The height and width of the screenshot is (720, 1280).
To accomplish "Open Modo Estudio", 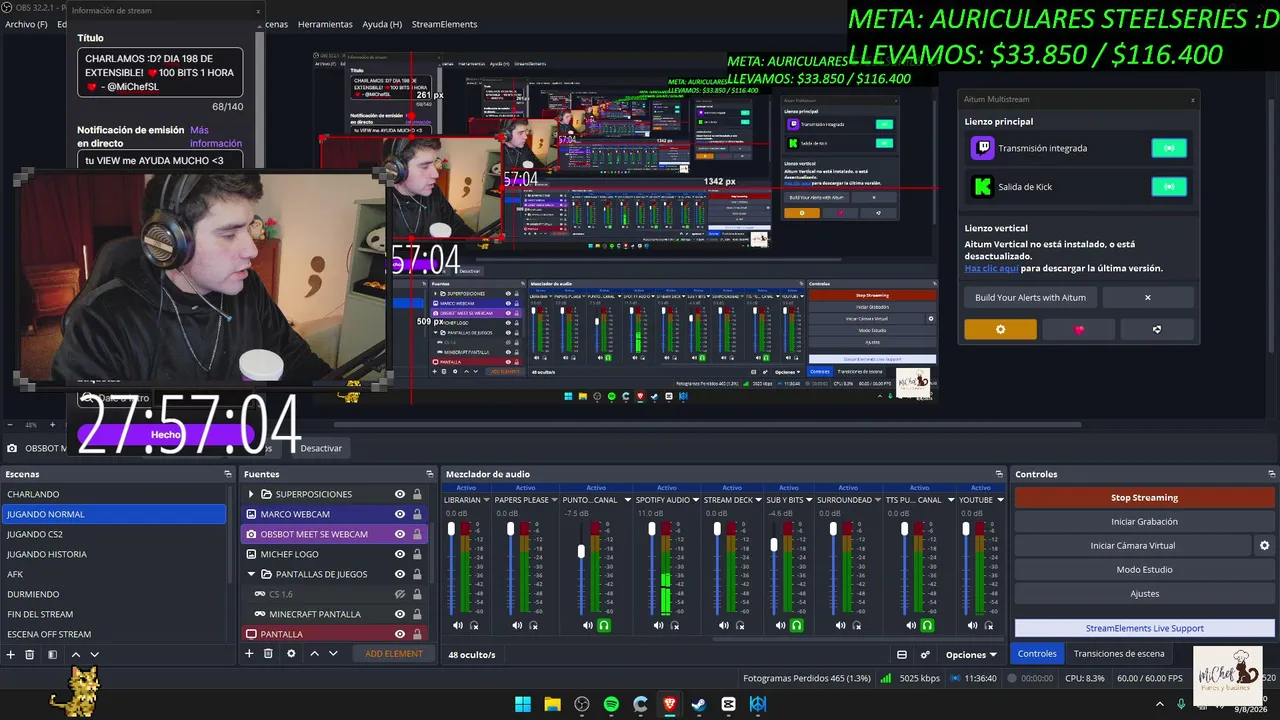I will coord(1144,570).
